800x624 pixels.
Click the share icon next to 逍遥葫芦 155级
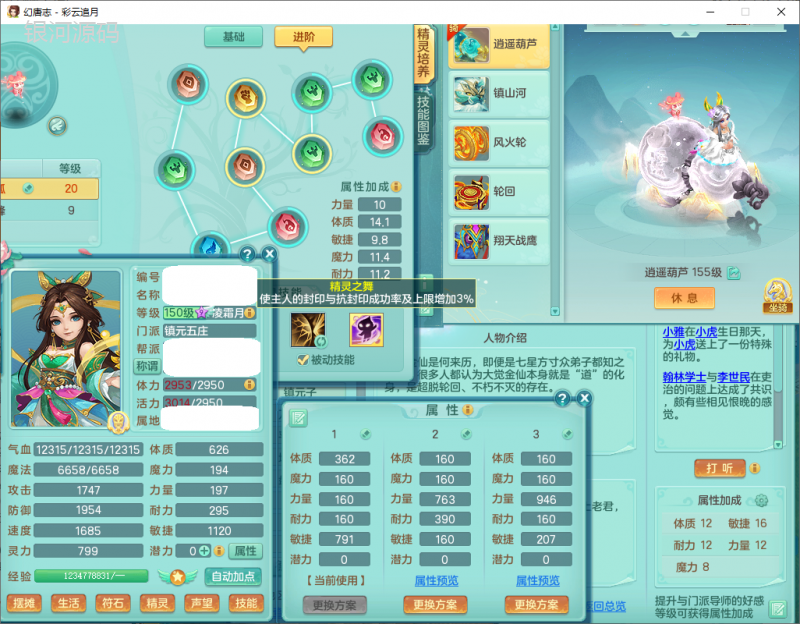click(x=735, y=272)
